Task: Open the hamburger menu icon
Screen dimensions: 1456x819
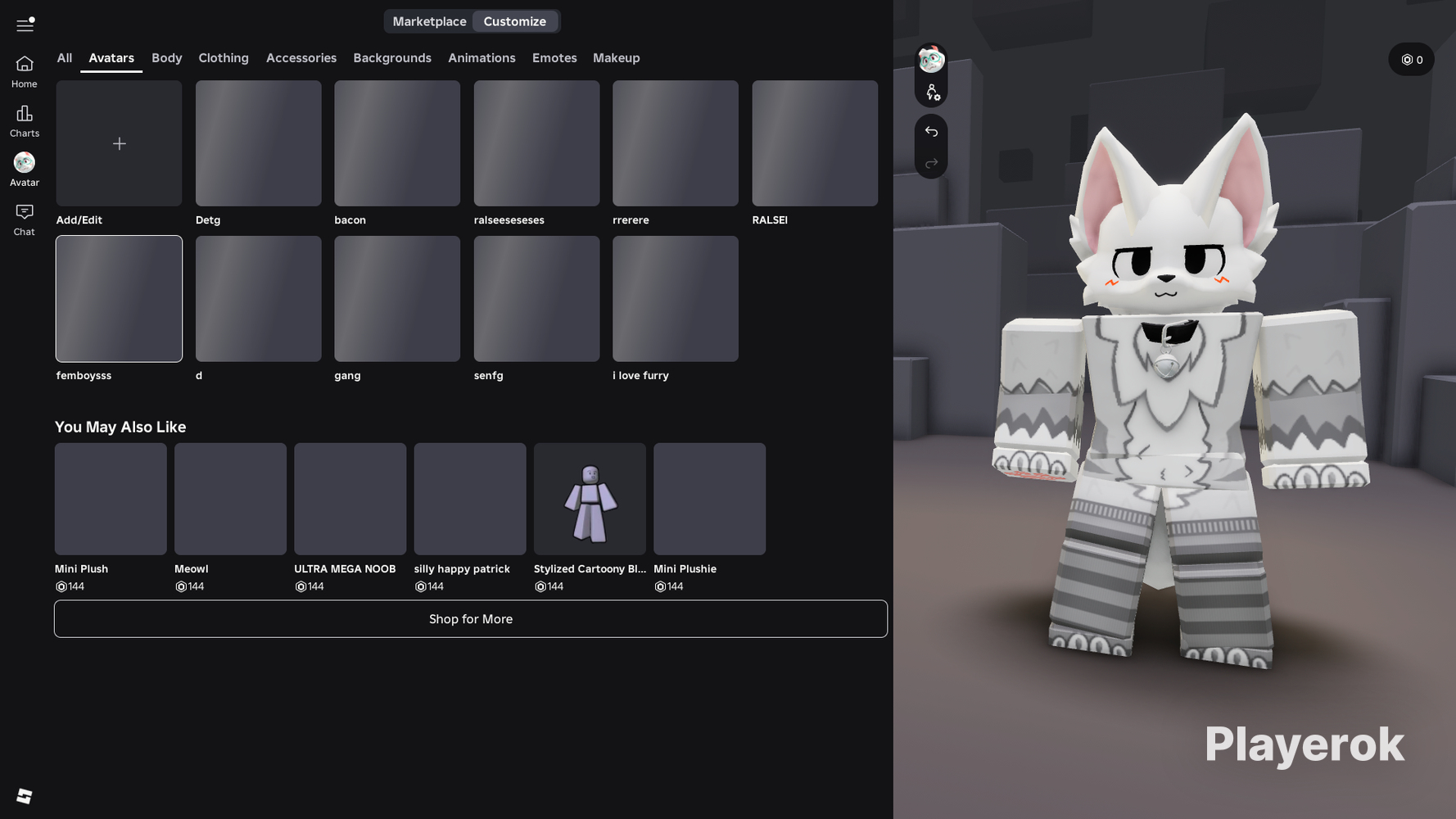Action: click(x=25, y=25)
